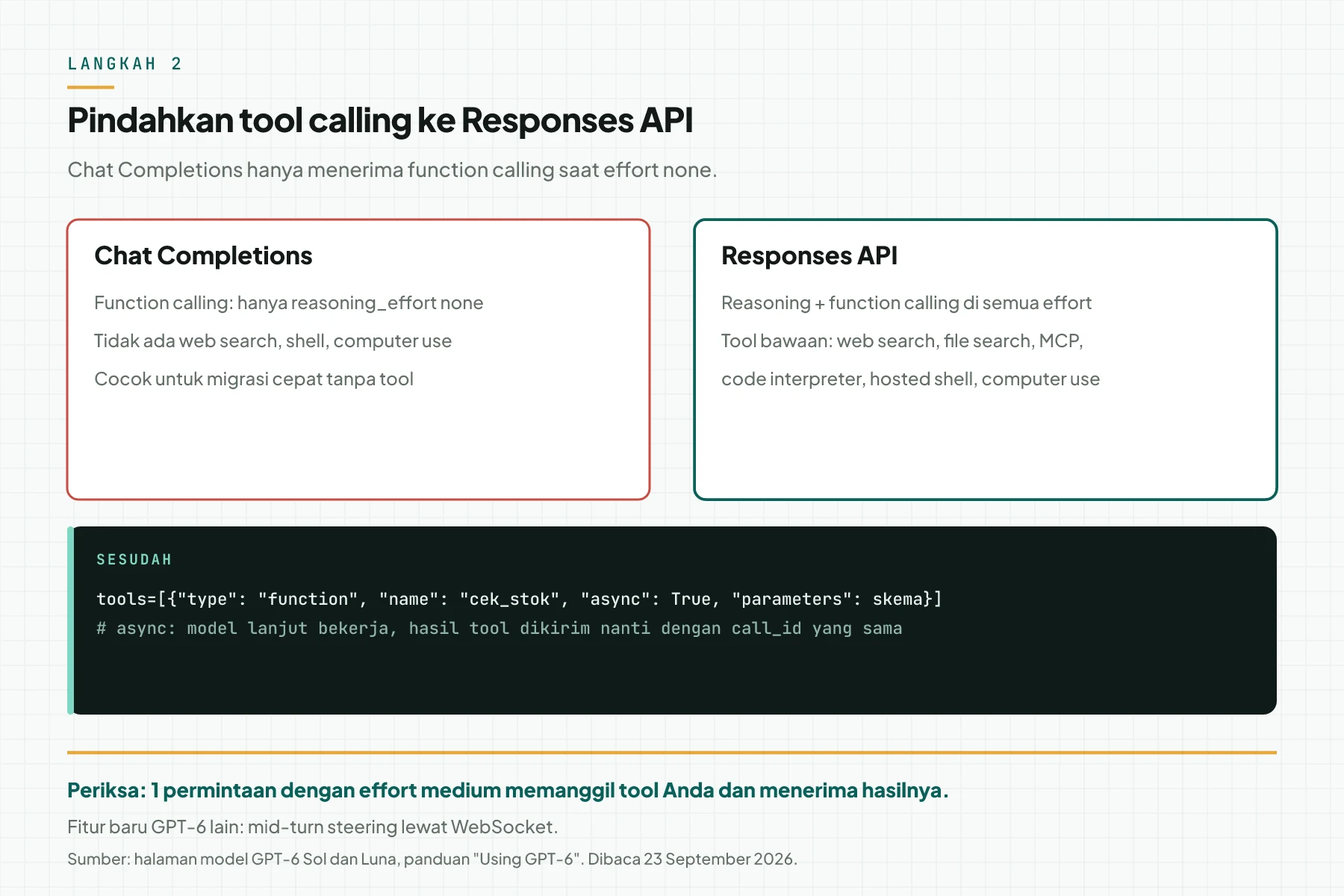
Task: Click 'Cocok untuk migrasi cepat tanpa tool'
Action: point(254,379)
